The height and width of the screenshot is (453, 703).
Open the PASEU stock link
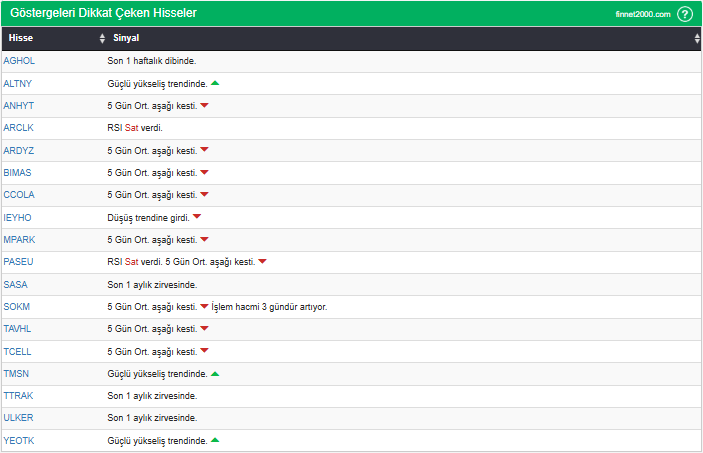click(18, 261)
